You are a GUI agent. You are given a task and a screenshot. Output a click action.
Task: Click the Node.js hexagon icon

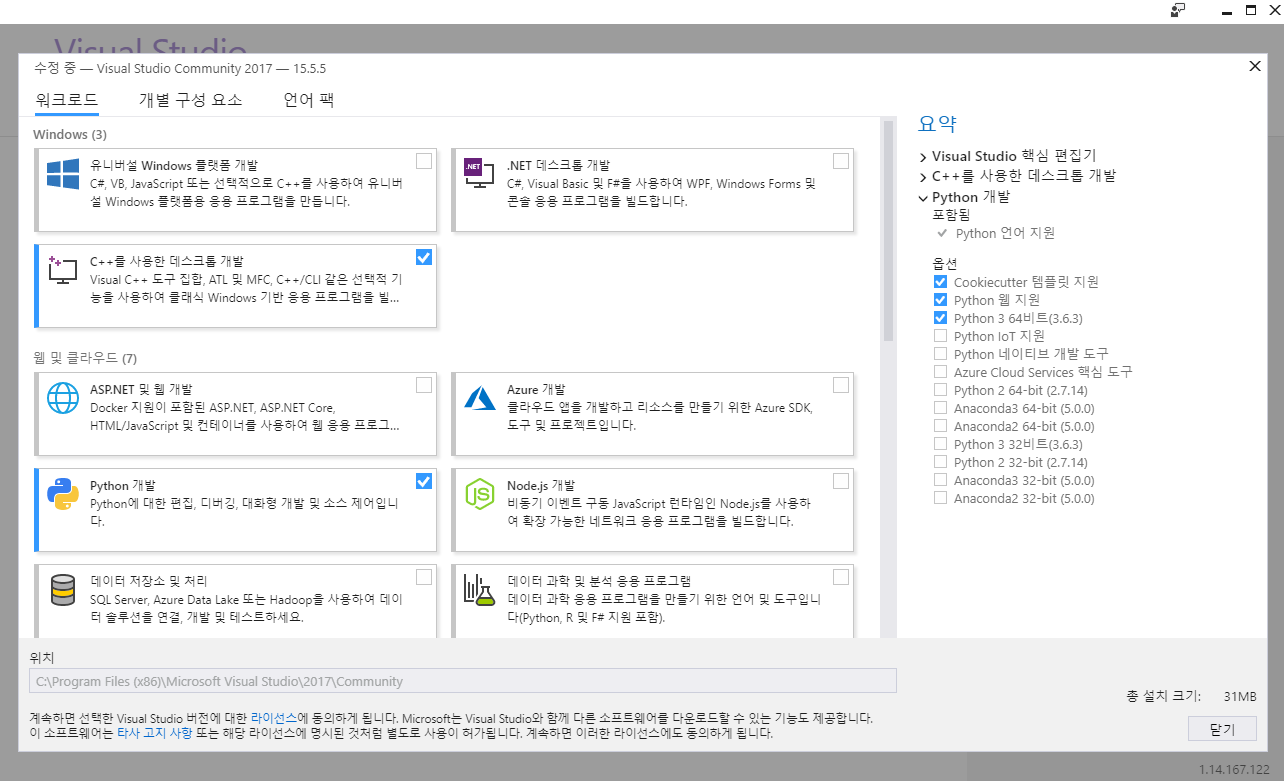[x=480, y=494]
